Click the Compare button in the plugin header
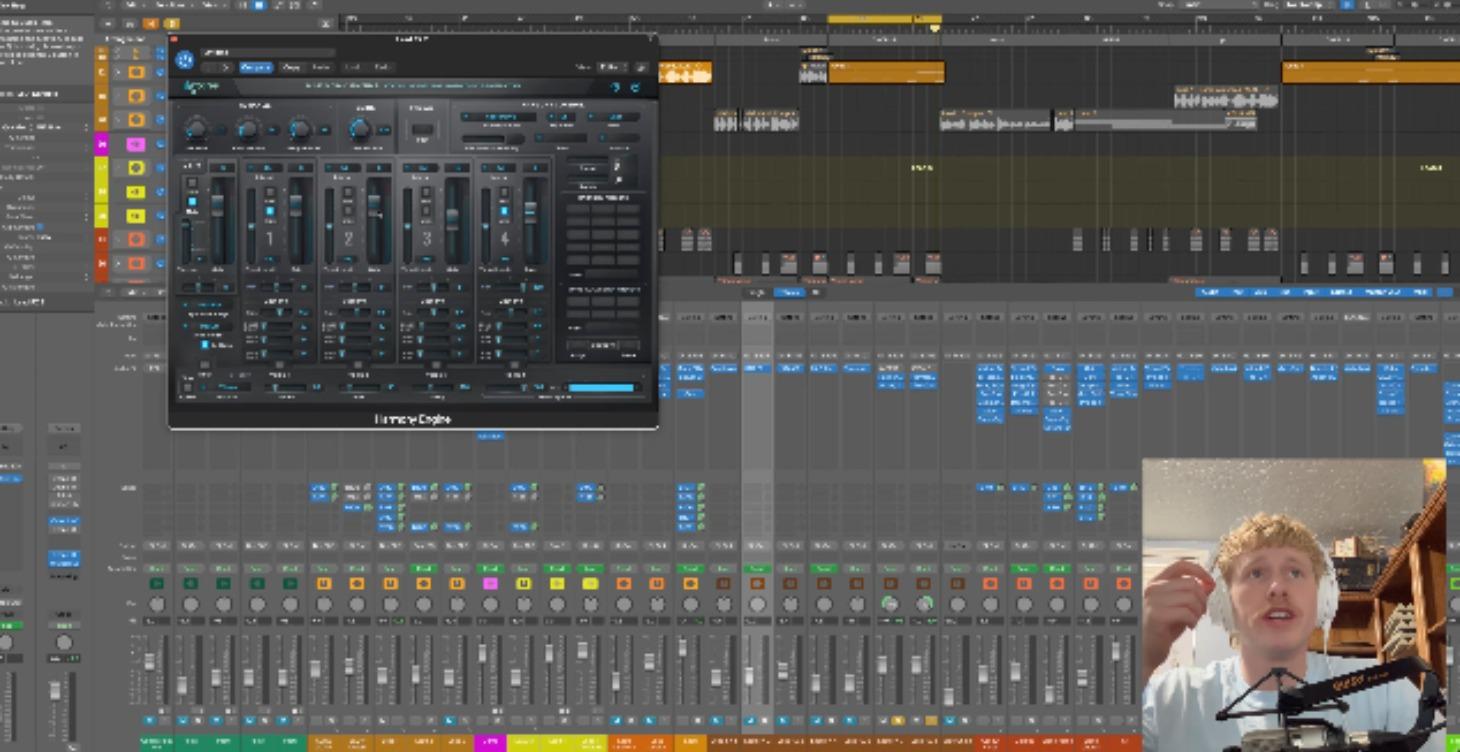Image resolution: width=1460 pixels, height=752 pixels. click(x=257, y=68)
